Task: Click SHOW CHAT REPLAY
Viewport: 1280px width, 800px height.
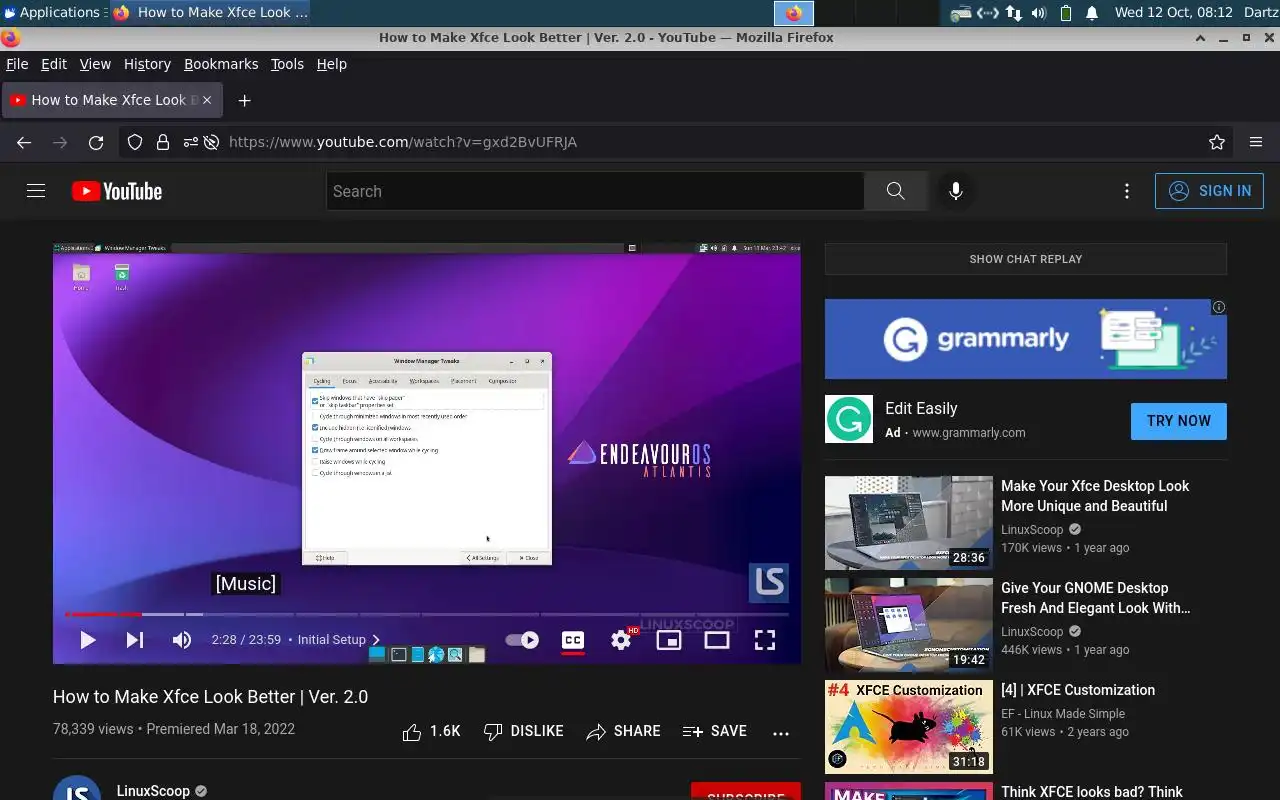Action: point(1026,259)
